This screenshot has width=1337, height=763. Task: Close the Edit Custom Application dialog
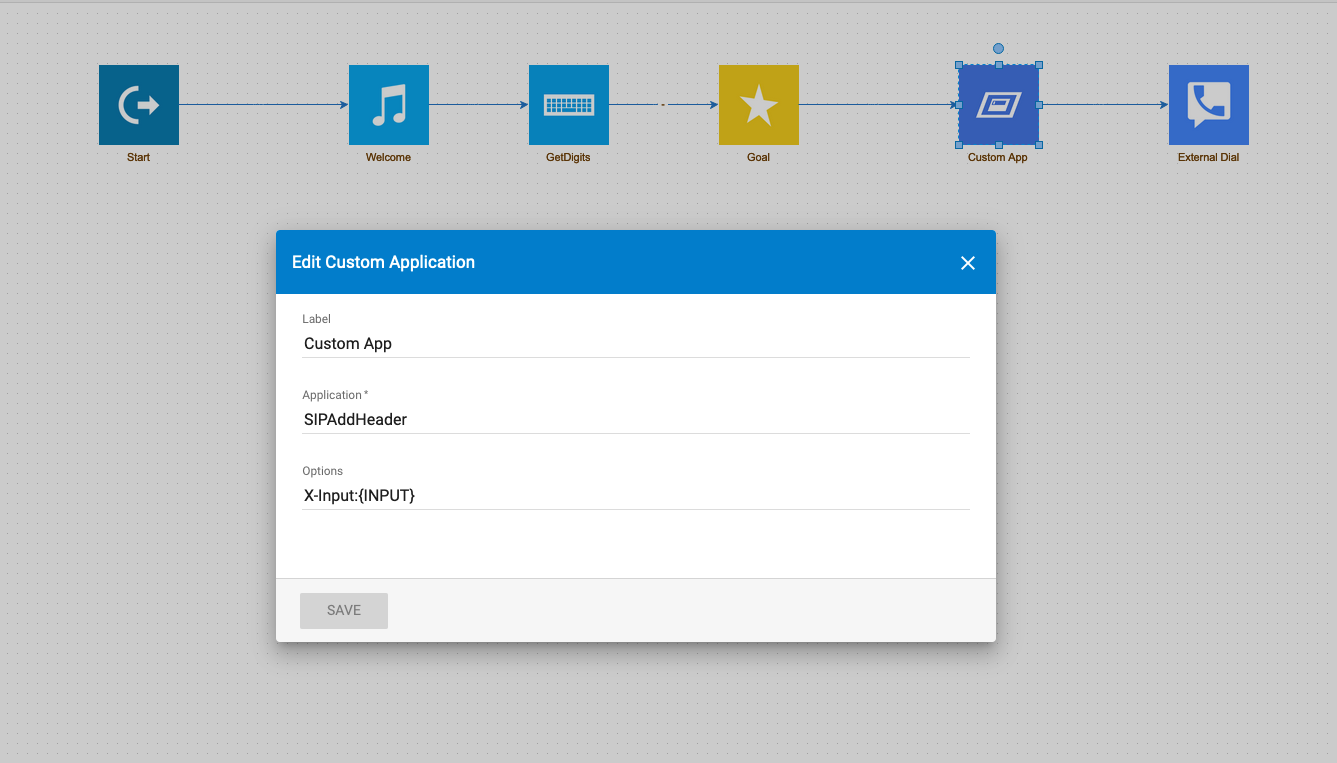click(x=967, y=263)
